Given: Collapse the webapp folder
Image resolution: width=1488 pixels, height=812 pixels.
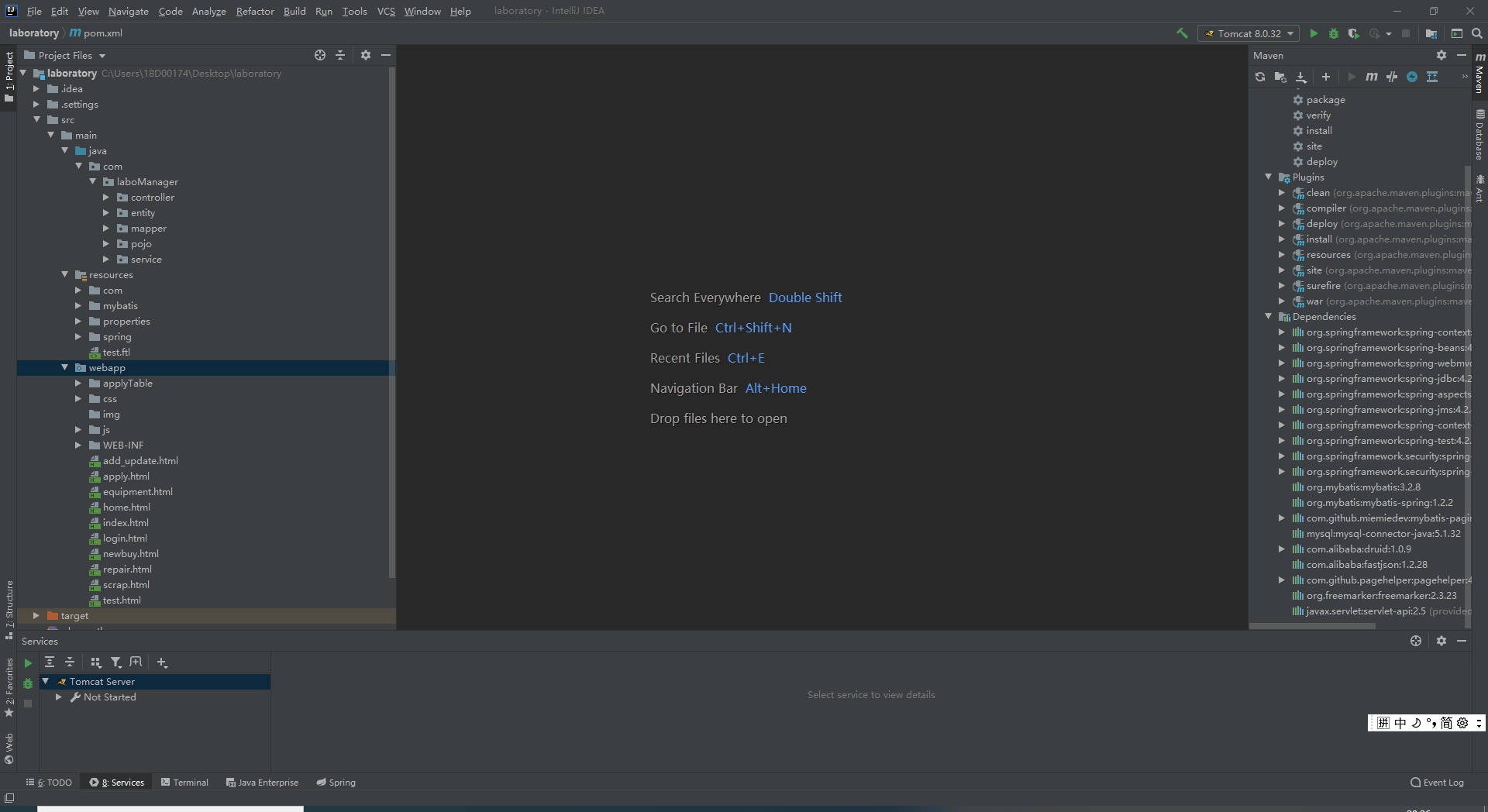Looking at the screenshot, I should 65,368.
